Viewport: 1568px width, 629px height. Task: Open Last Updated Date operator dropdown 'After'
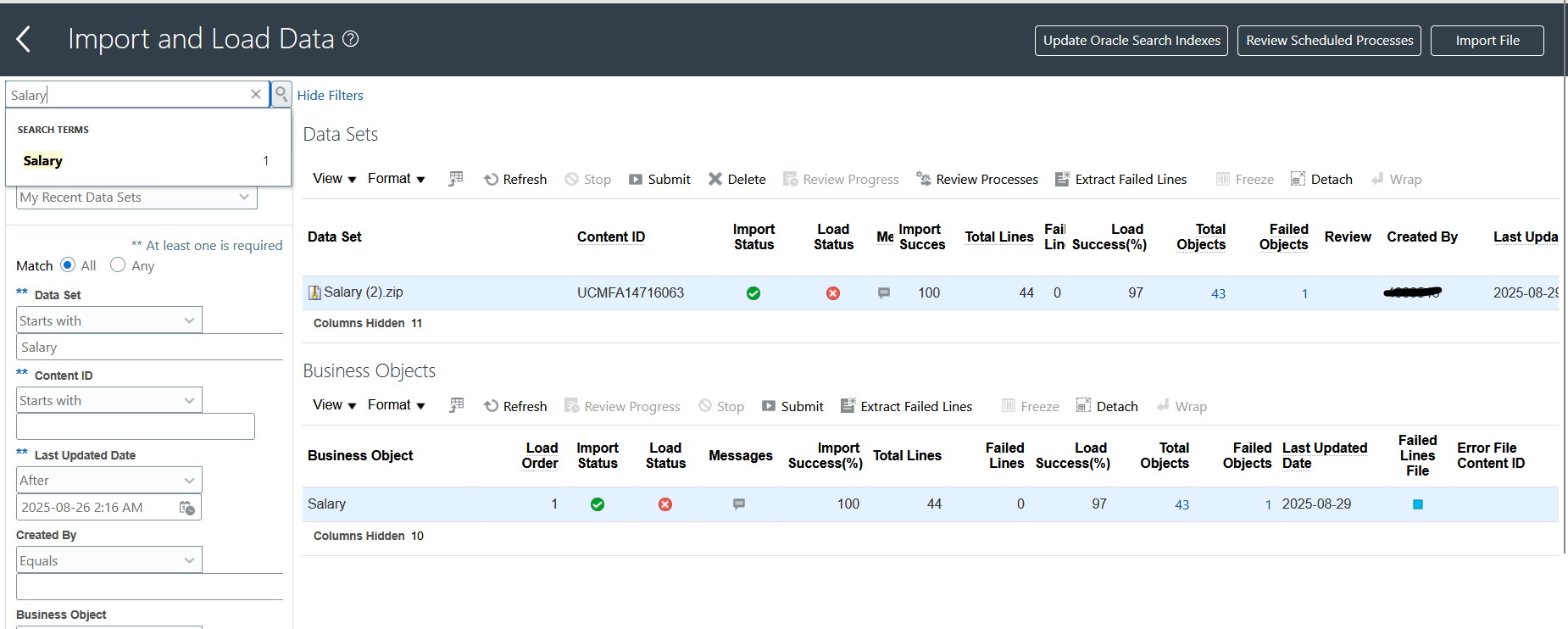pyautogui.click(x=109, y=480)
